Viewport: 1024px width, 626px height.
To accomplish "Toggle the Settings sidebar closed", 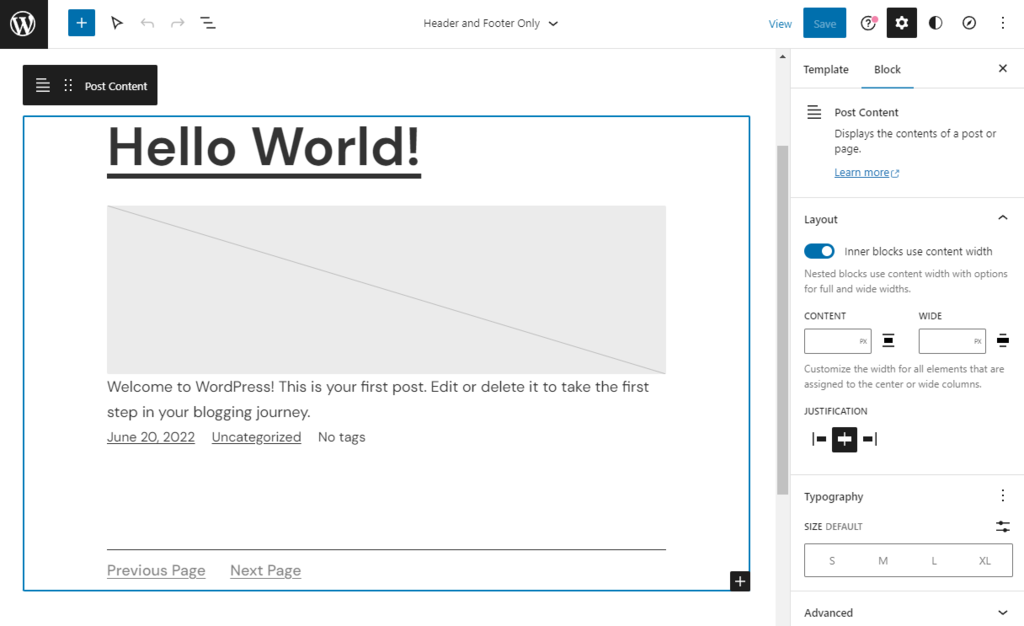I will coord(901,22).
